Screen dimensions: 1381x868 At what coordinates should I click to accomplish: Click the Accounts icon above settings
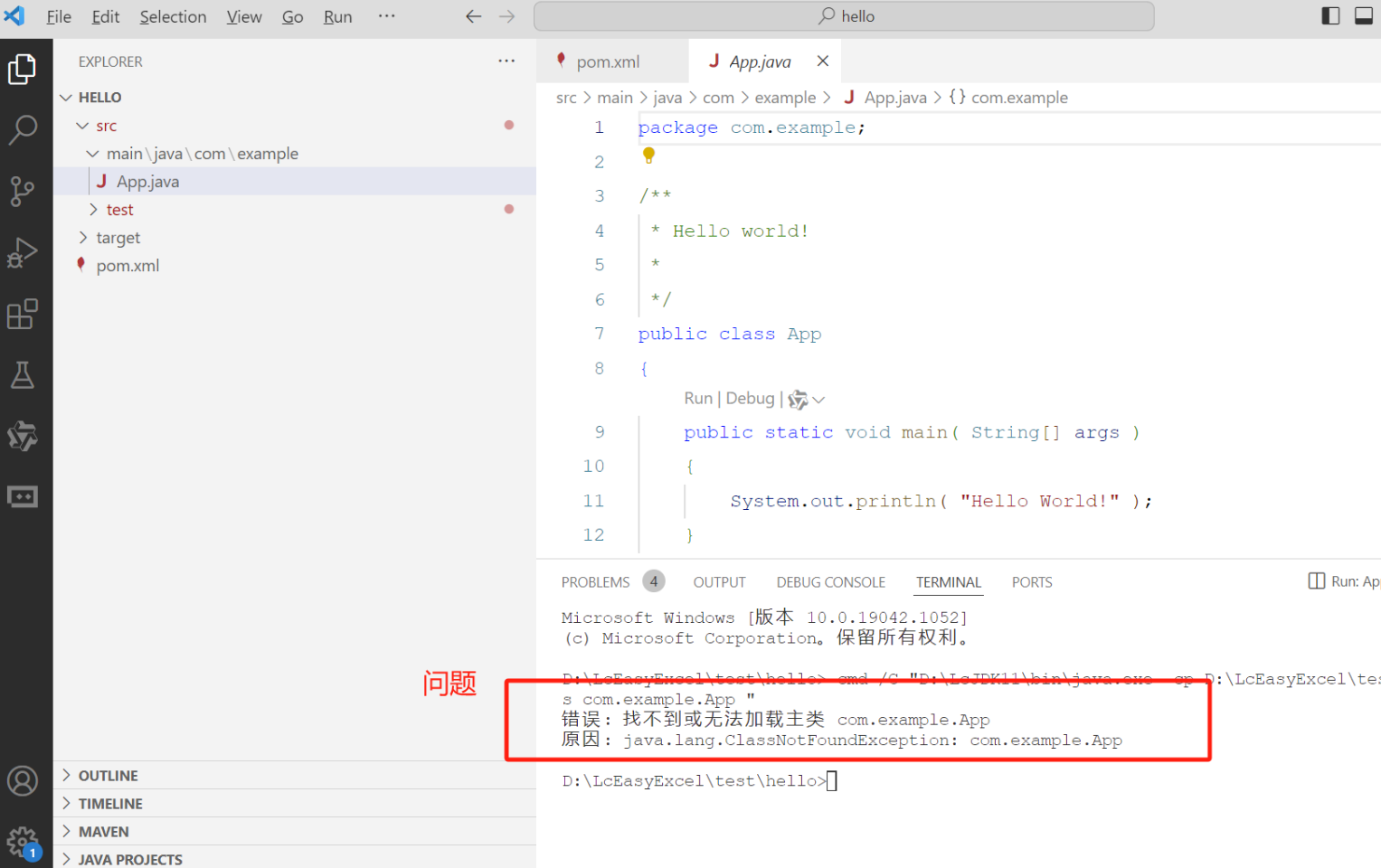click(24, 780)
